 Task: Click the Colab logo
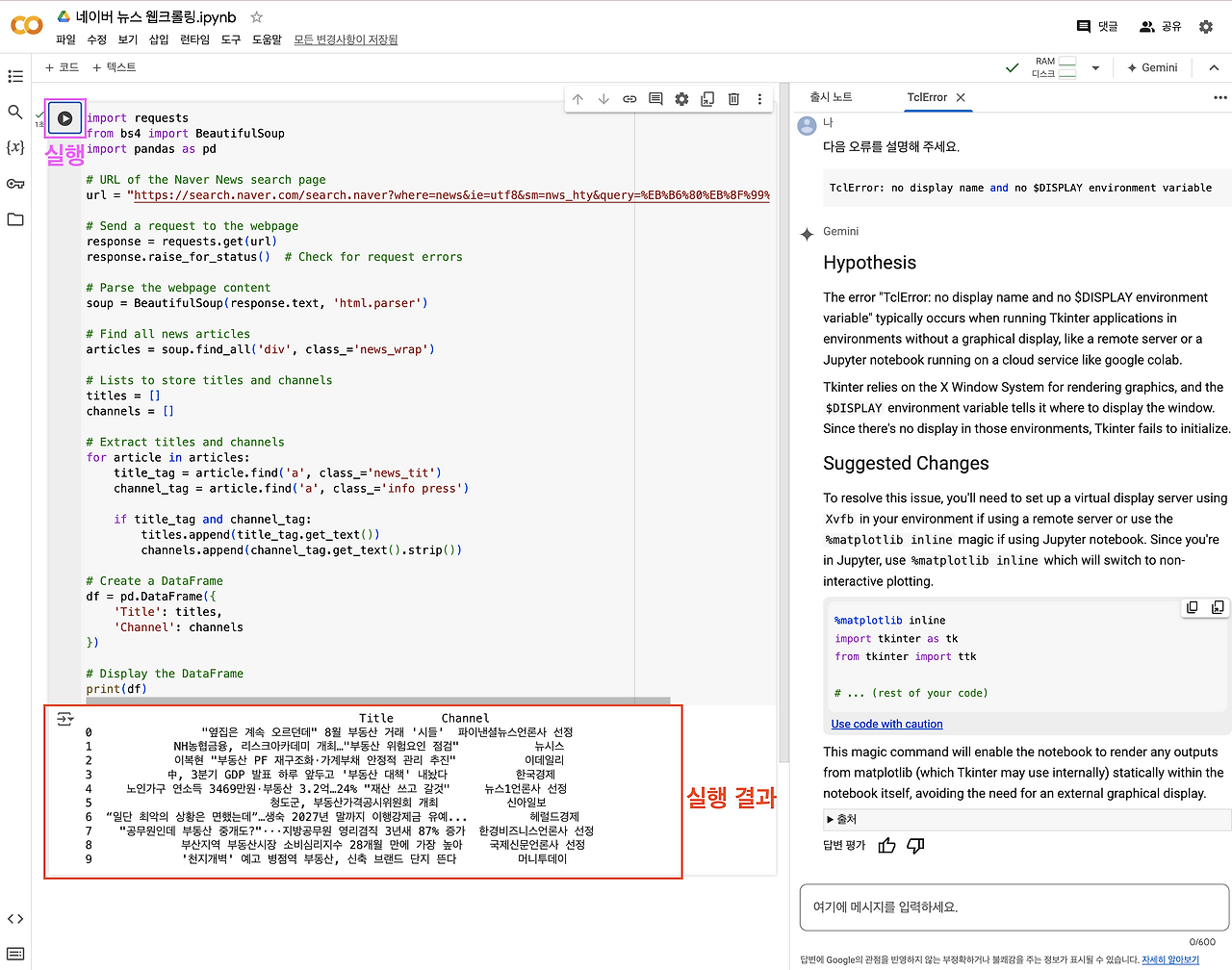26,26
